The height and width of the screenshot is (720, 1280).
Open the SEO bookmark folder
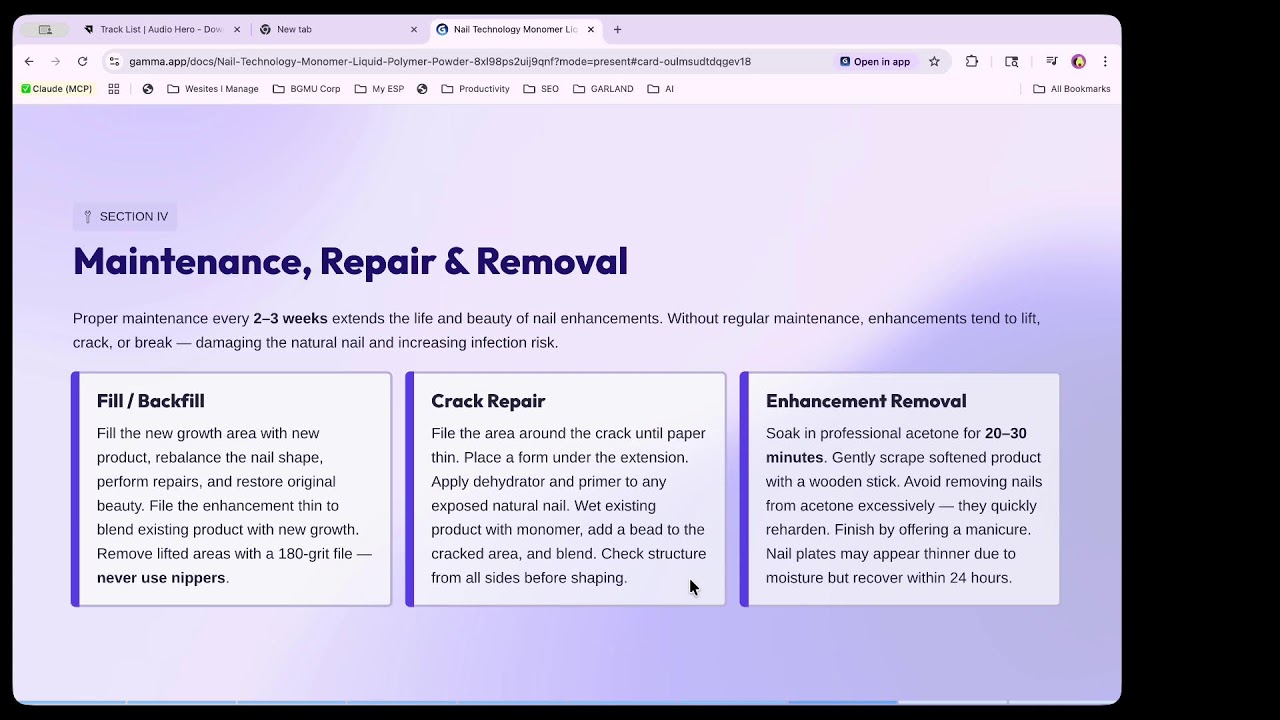[541, 89]
